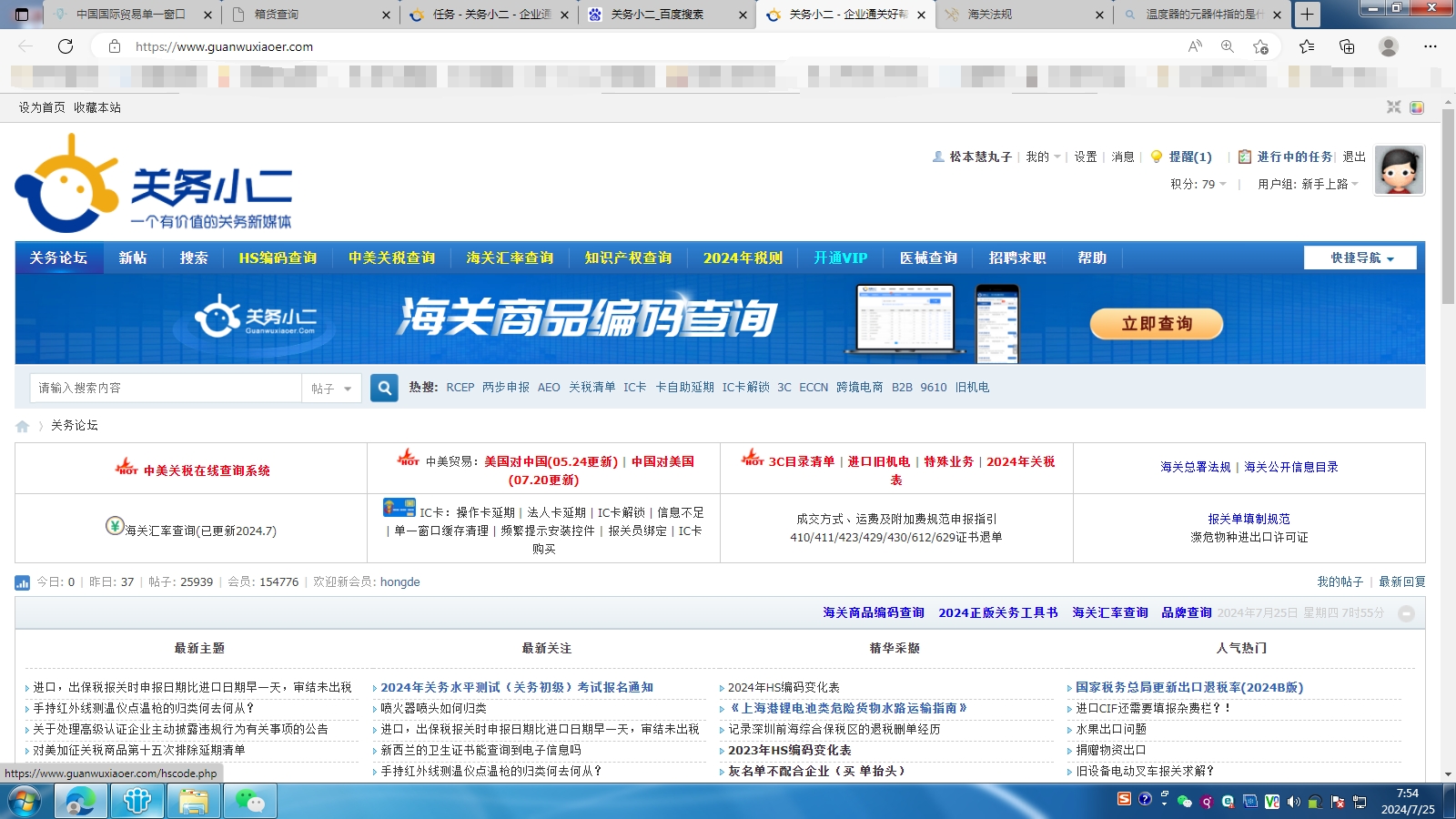The height and width of the screenshot is (819, 1456).
Task: Click the volume speaker tray icon
Action: (1293, 802)
